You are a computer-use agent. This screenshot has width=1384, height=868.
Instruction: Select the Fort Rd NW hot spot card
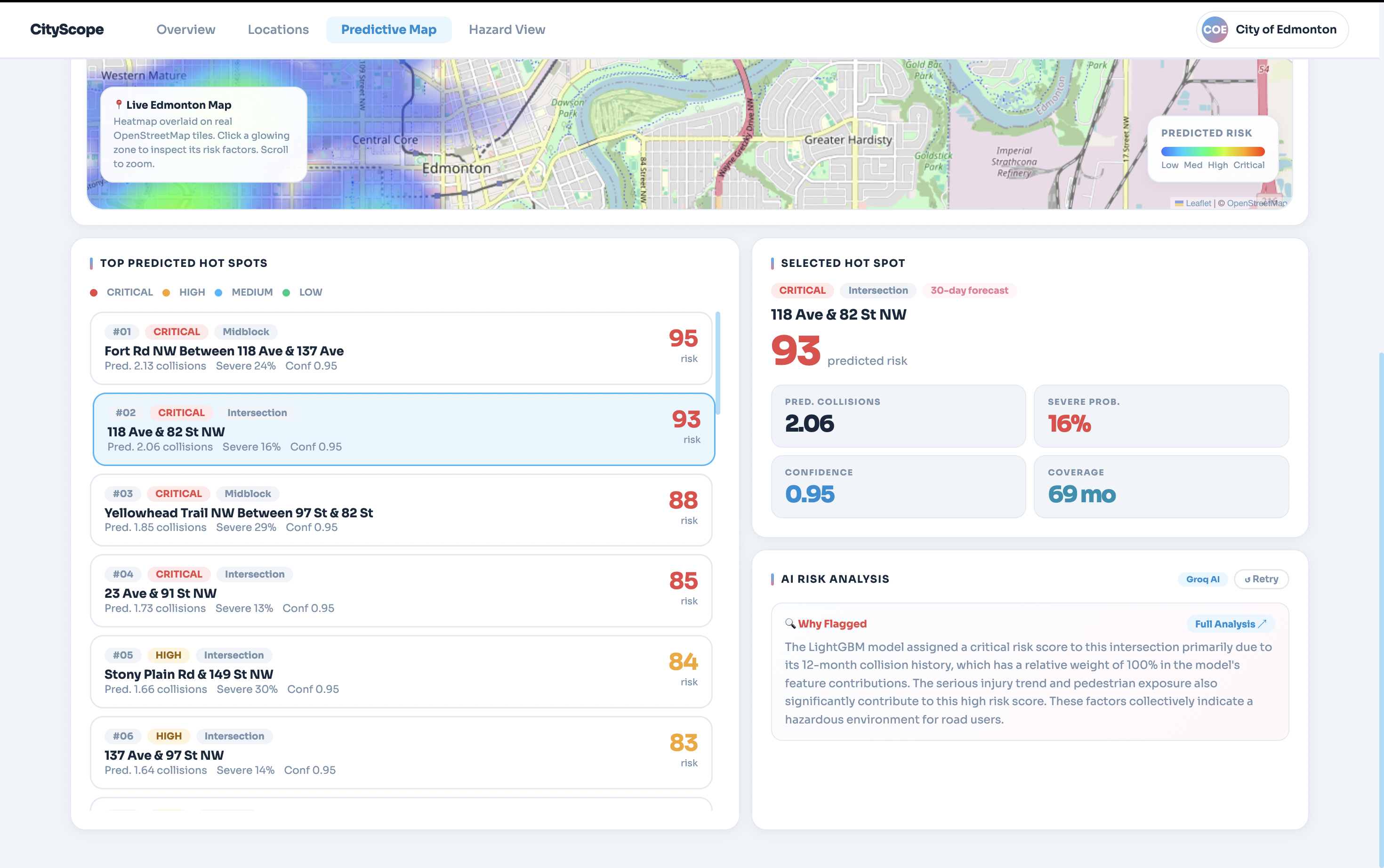click(x=401, y=348)
